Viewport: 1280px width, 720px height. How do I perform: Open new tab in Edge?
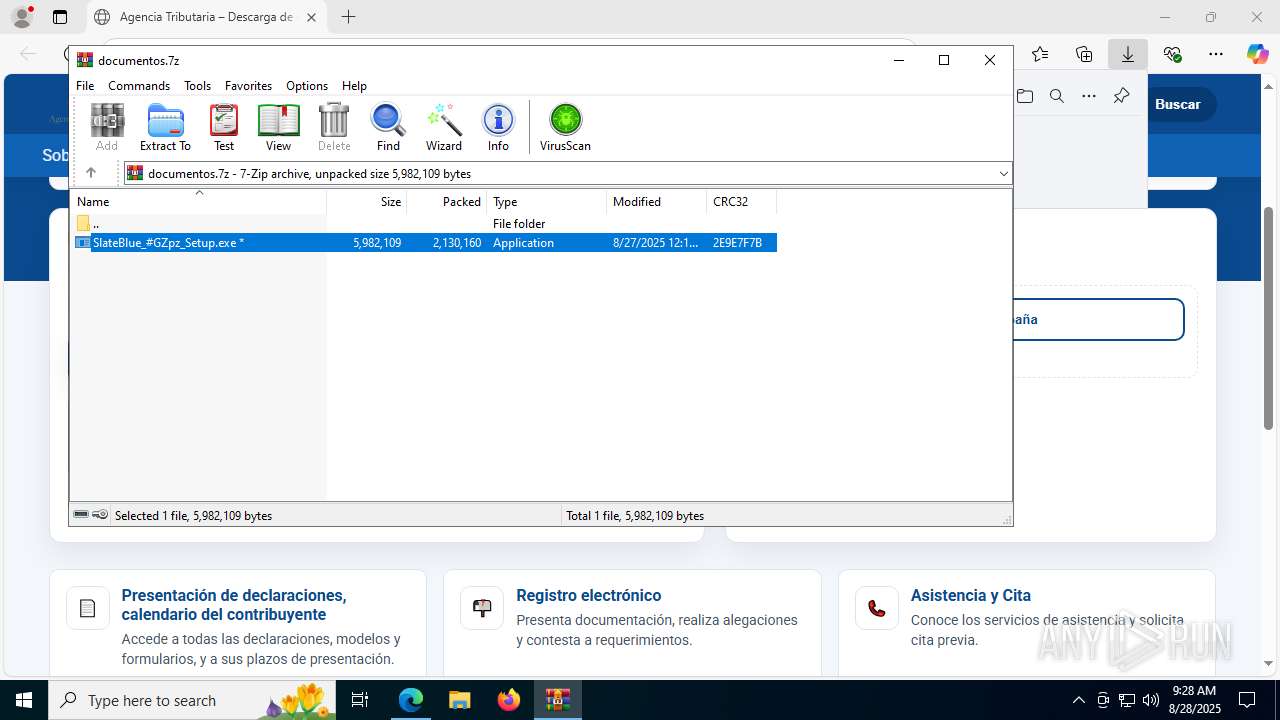tap(348, 17)
